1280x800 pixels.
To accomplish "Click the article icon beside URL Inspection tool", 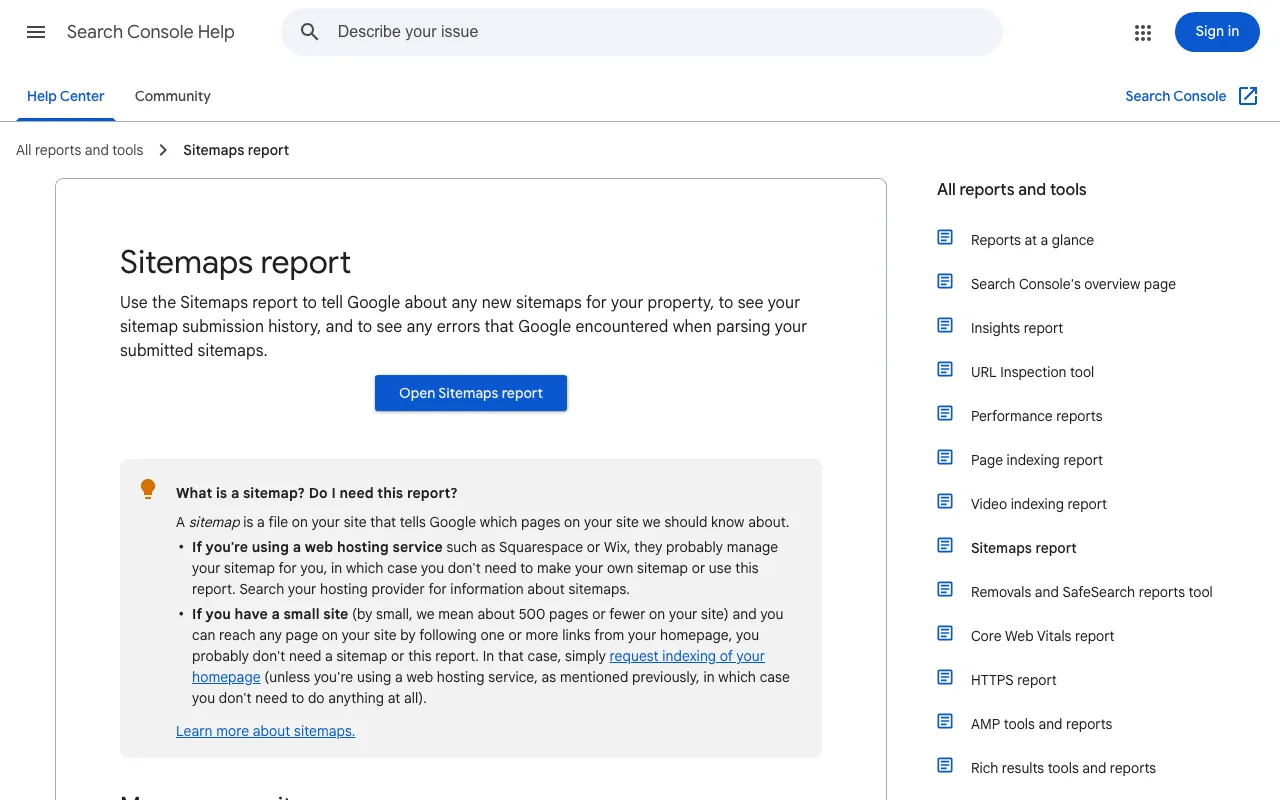I will [945, 370].
